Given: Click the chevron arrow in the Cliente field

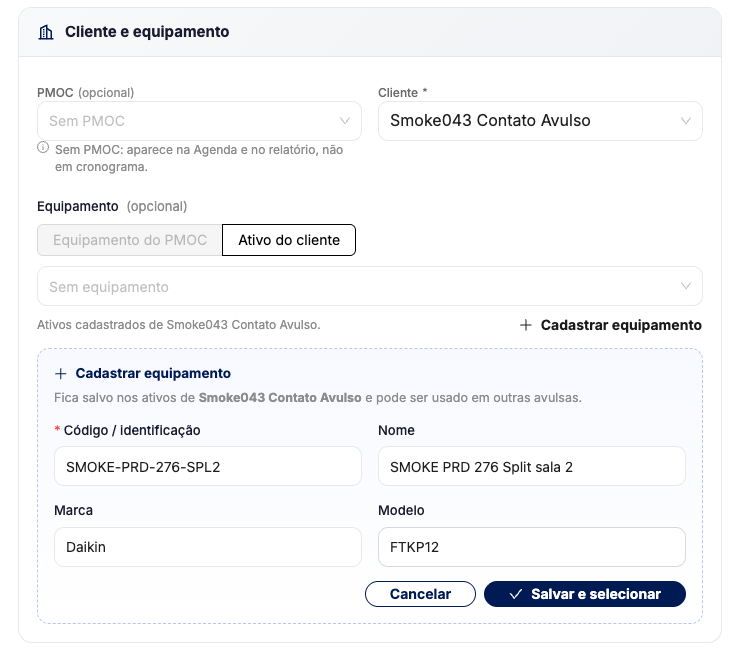Looking at the screenshot, I should click(x=686, y=121).
